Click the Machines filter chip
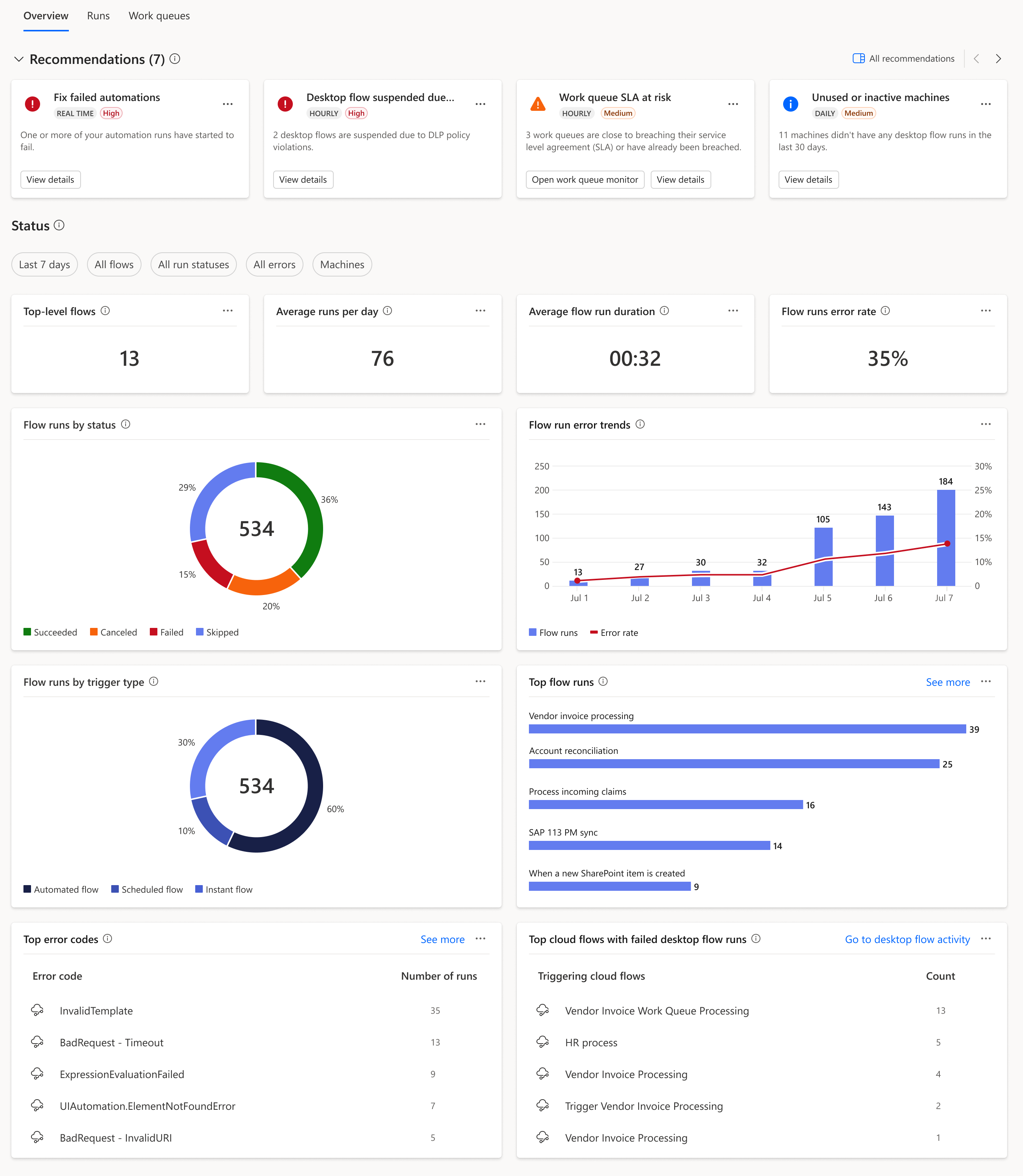 (x=341, y=264)
